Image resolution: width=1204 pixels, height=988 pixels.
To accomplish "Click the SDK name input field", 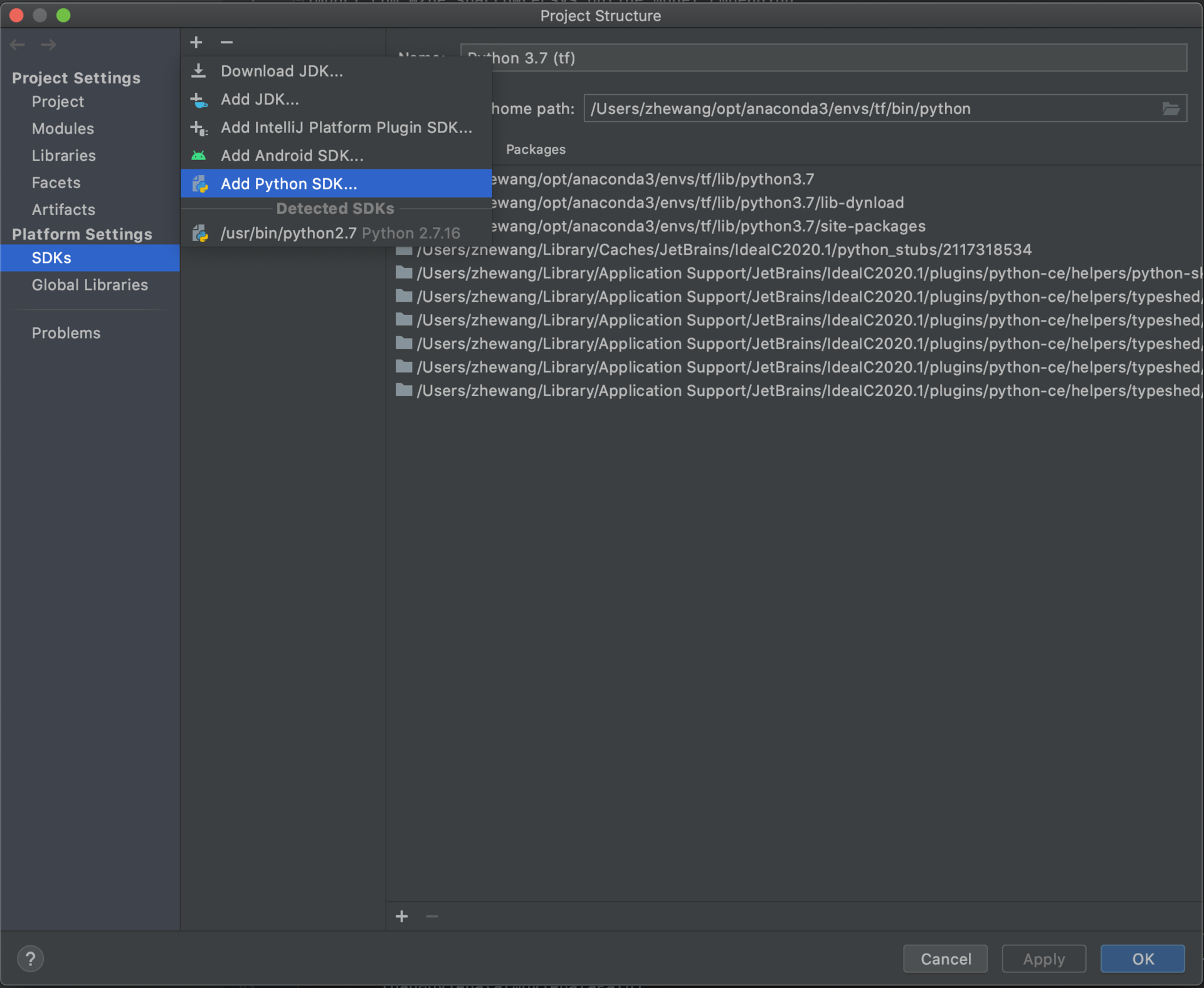I will pyautogui.click(x=823, y=58).
